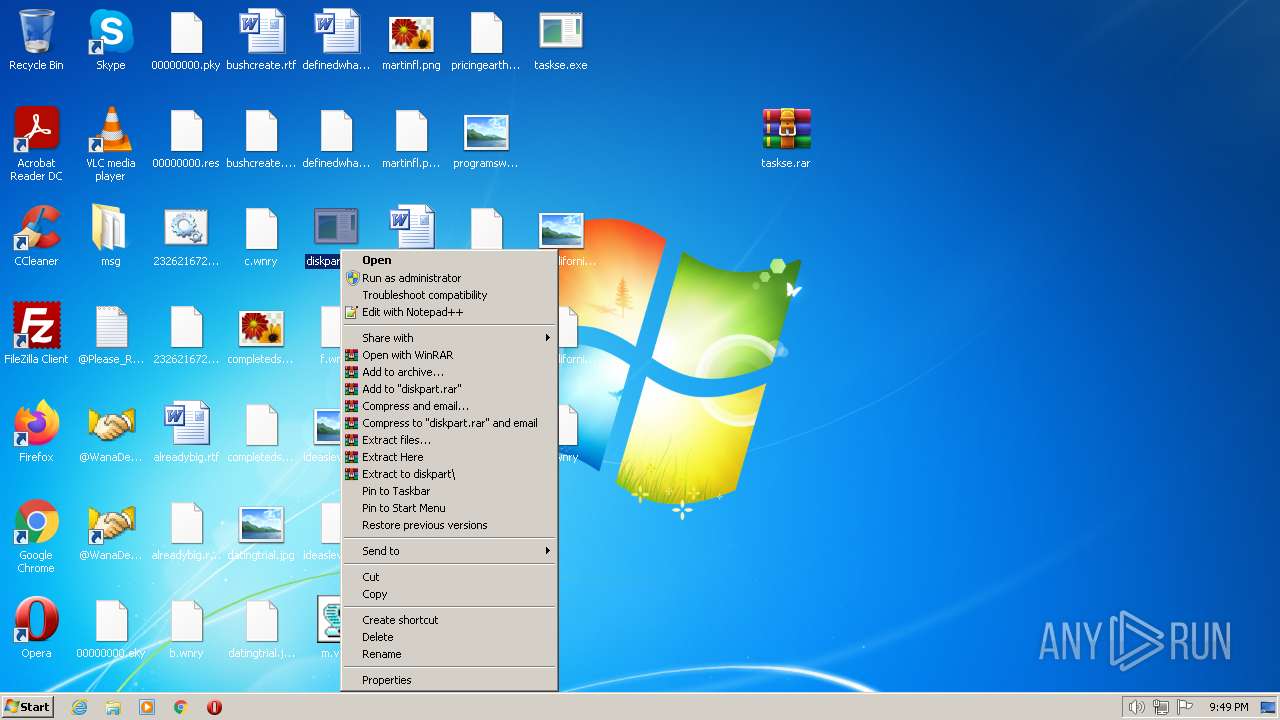This screenshot has height=720, width=1280.
Task: Choose Open in the context menu
Action: pos(449,260)
